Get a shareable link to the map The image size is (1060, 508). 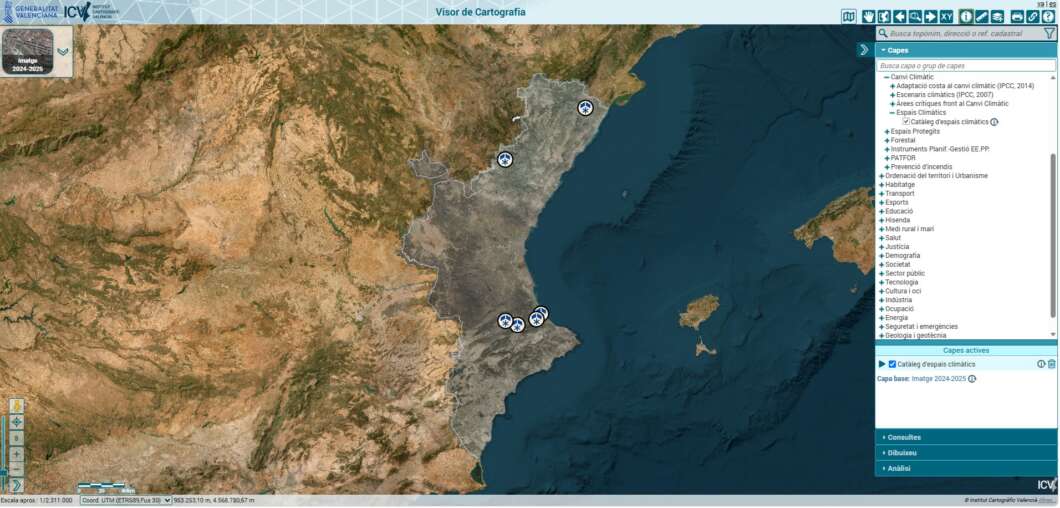pos(1032,16)
